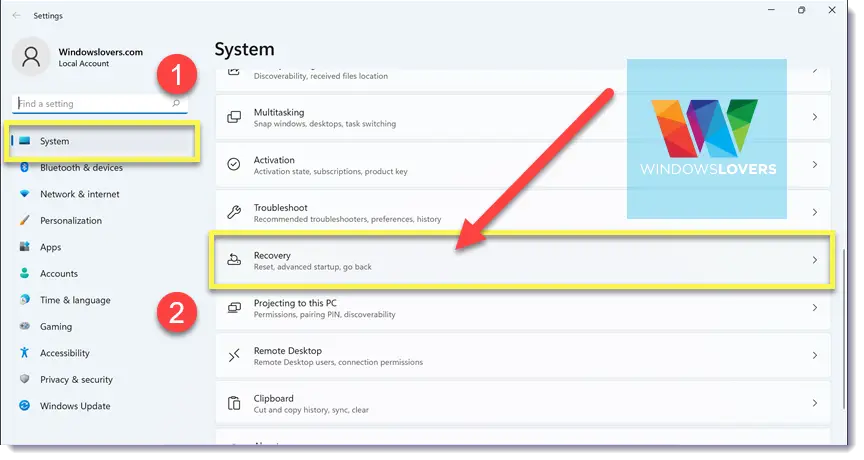864x460 pixels.
Task: Click the Bluetooth icon in sidebar
Action: 24,167
